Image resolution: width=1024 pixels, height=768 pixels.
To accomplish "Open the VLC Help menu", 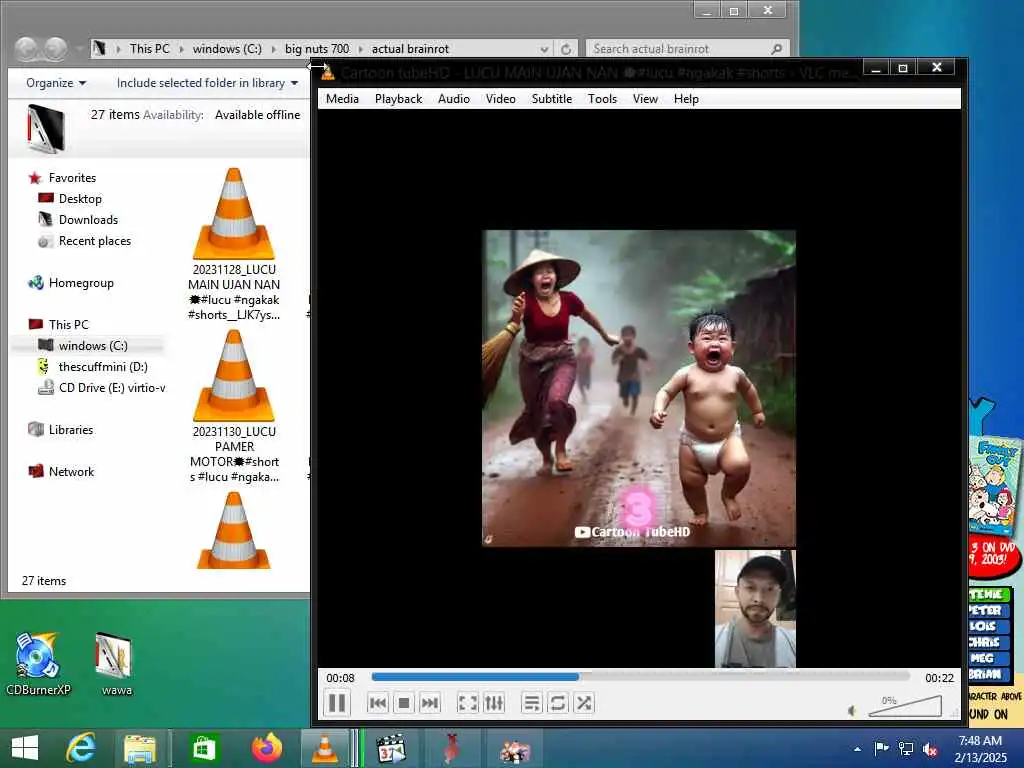I will pyautogui.click(x=686, y=99).
